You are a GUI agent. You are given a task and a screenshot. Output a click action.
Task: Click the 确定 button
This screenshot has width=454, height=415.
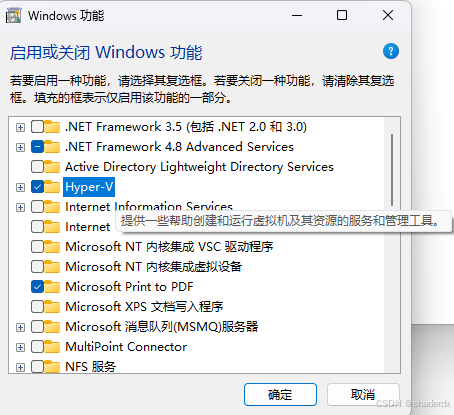tap(280, 395)
